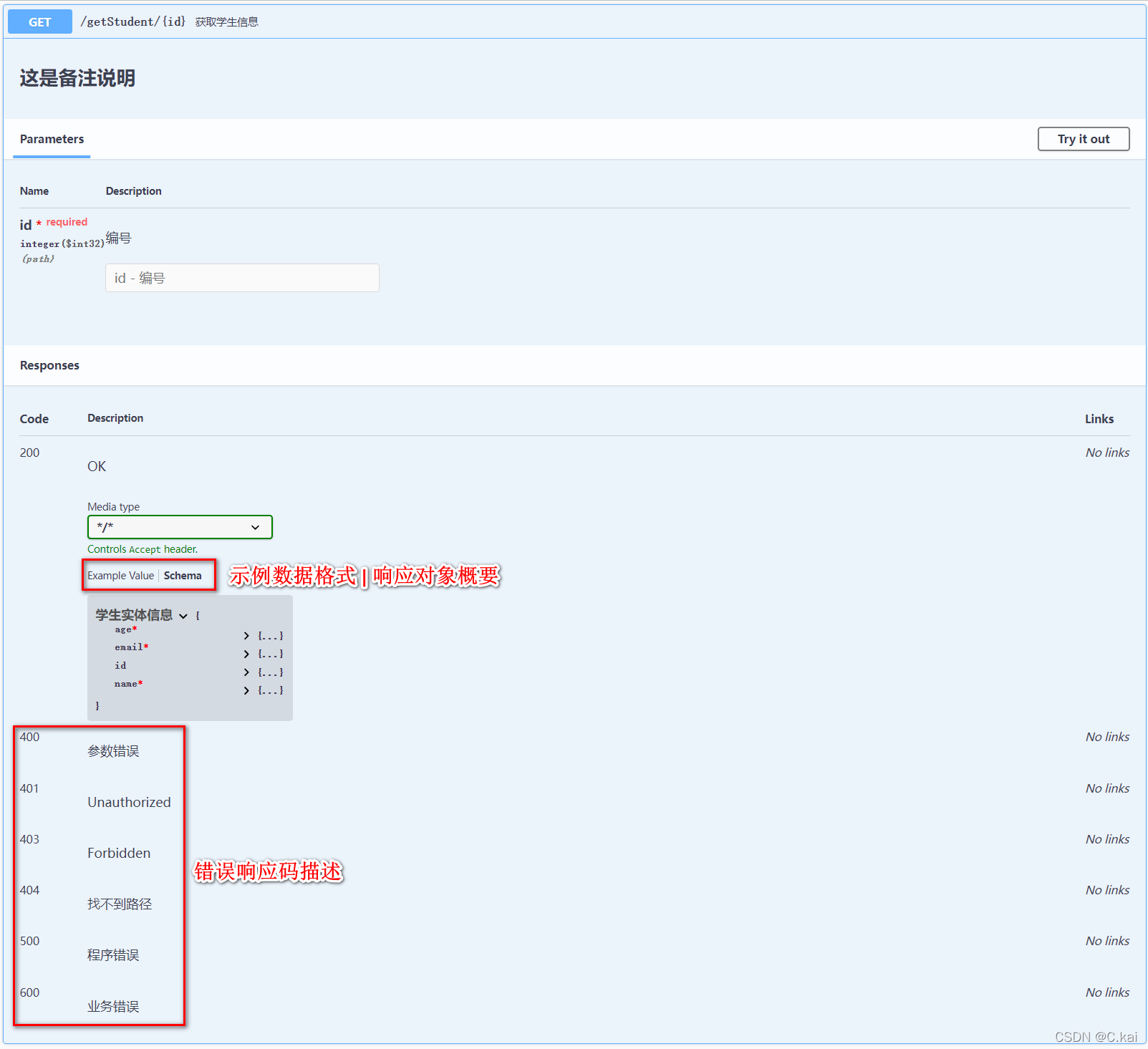Click the Responses section heading

coord(49,365)
